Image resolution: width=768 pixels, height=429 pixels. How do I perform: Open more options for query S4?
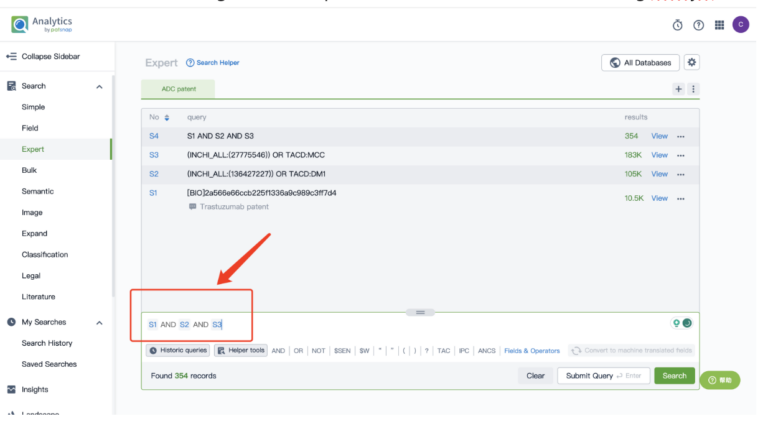click(x=681, y=136)
